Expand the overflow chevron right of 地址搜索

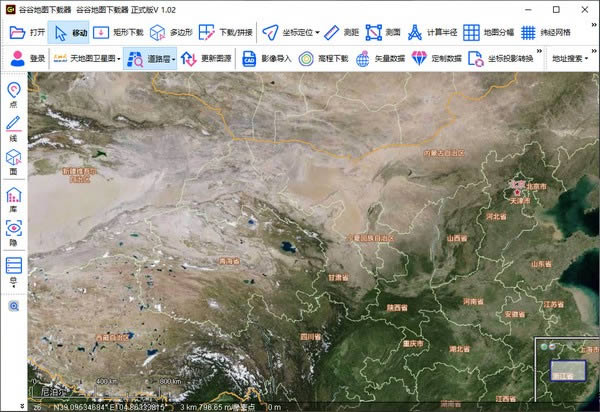[x=594, y=51]
